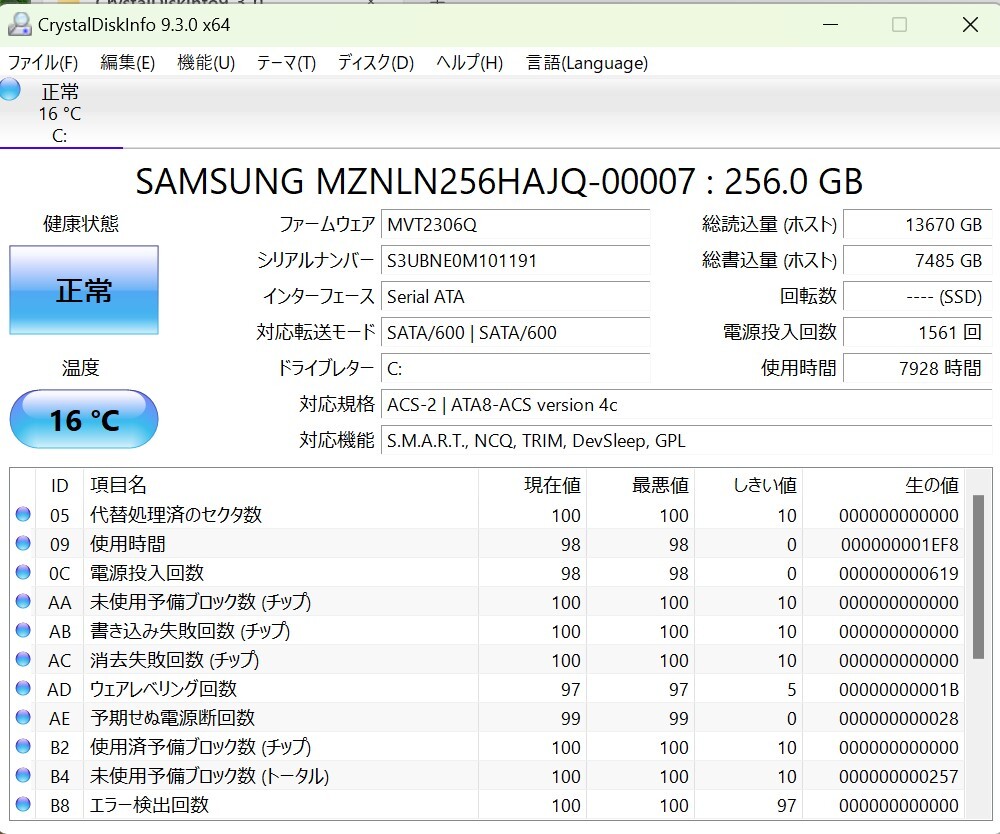Viewport: 1000px width, 834px height.
Task: Open the ファイル menu
Action: click(42, 62)
